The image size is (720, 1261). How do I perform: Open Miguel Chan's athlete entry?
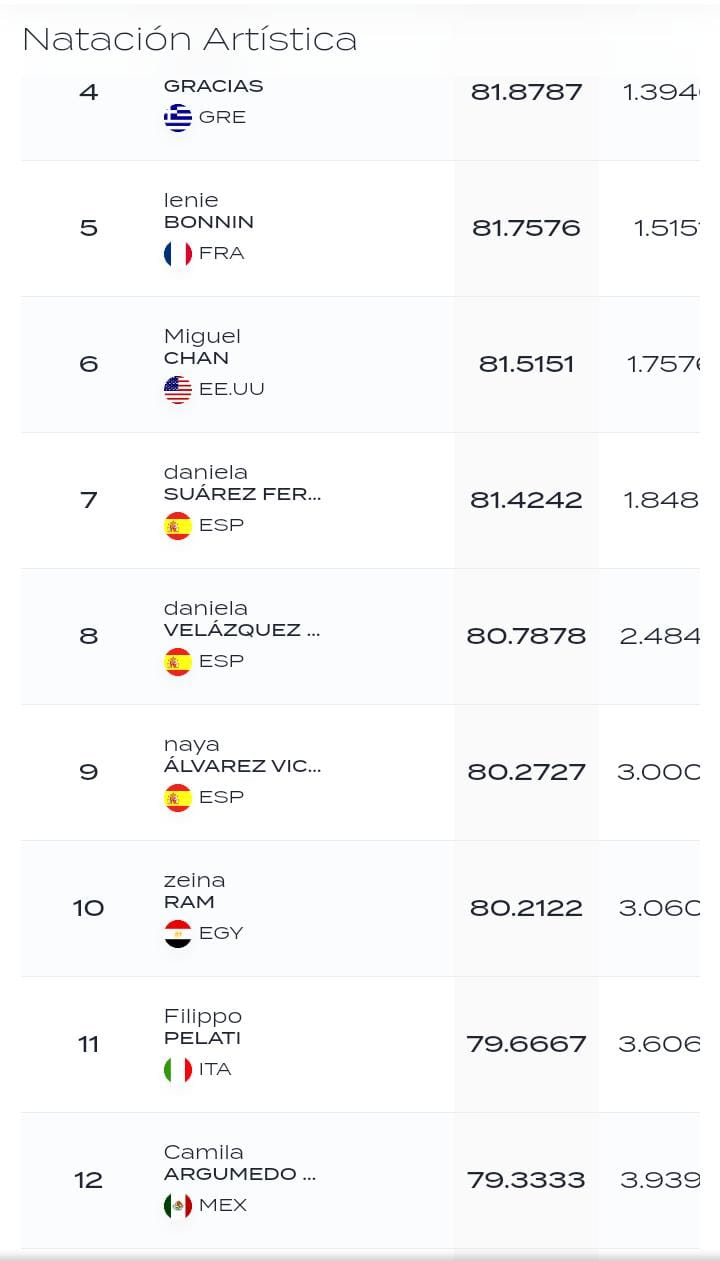click(x=202, y=347)
